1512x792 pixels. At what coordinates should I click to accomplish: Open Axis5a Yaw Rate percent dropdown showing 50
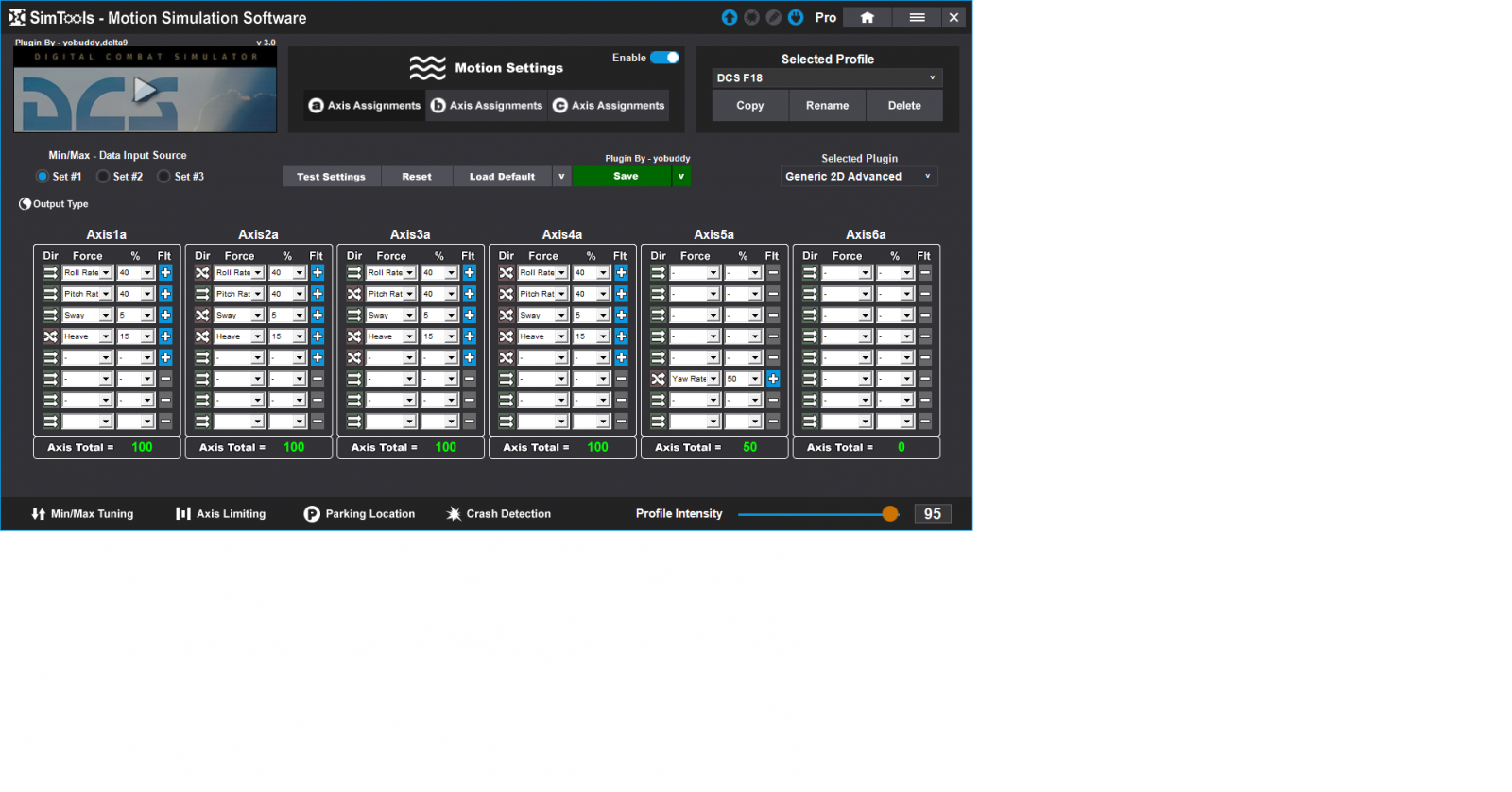pos(744,379)
